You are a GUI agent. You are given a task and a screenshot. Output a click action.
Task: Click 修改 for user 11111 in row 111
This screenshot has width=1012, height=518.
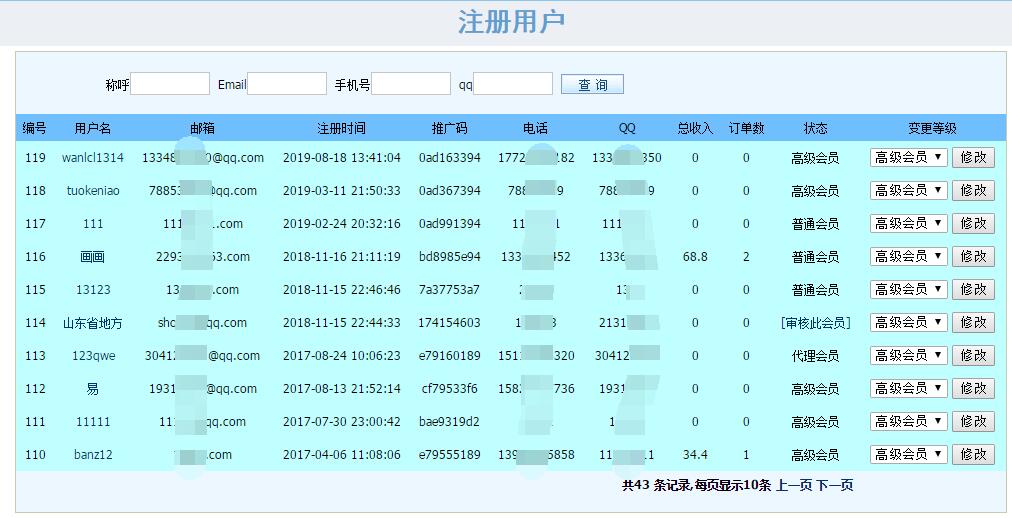pos(973,421)
